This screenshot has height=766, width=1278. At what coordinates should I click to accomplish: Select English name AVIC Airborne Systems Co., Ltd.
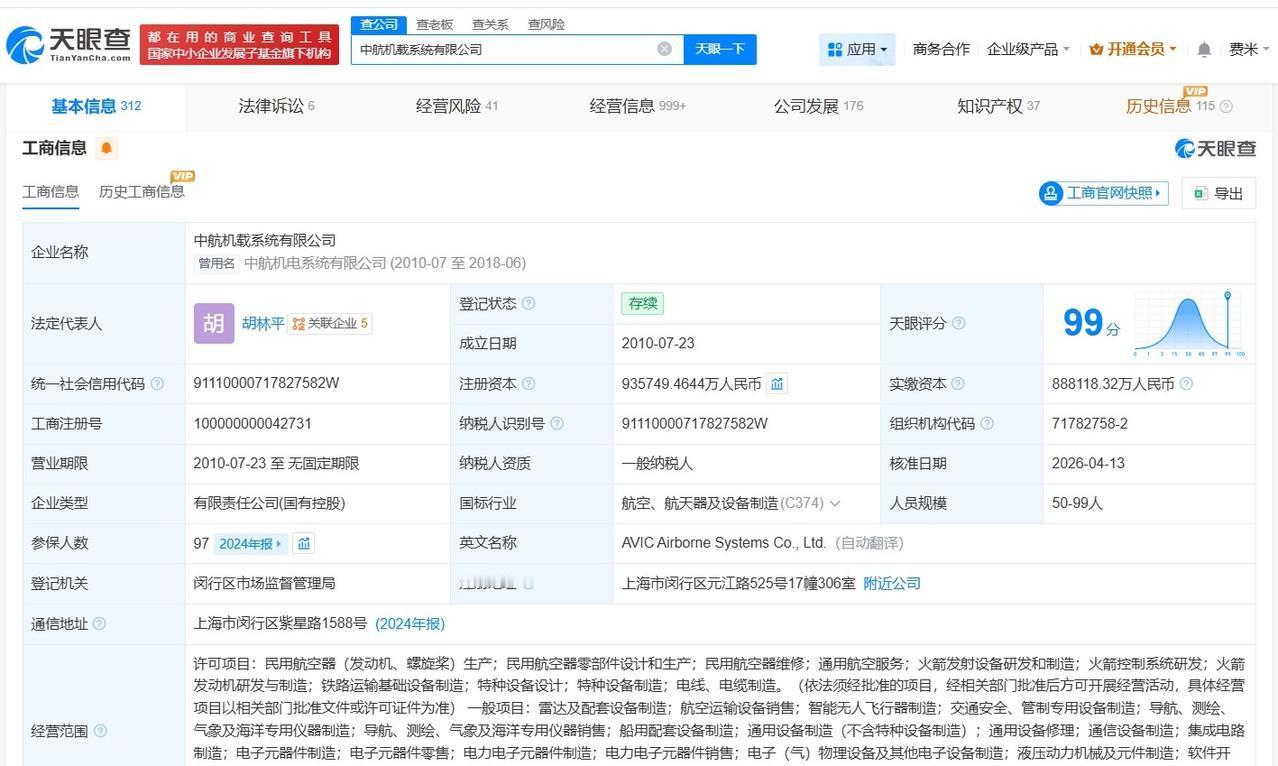[x=724, y=543]
